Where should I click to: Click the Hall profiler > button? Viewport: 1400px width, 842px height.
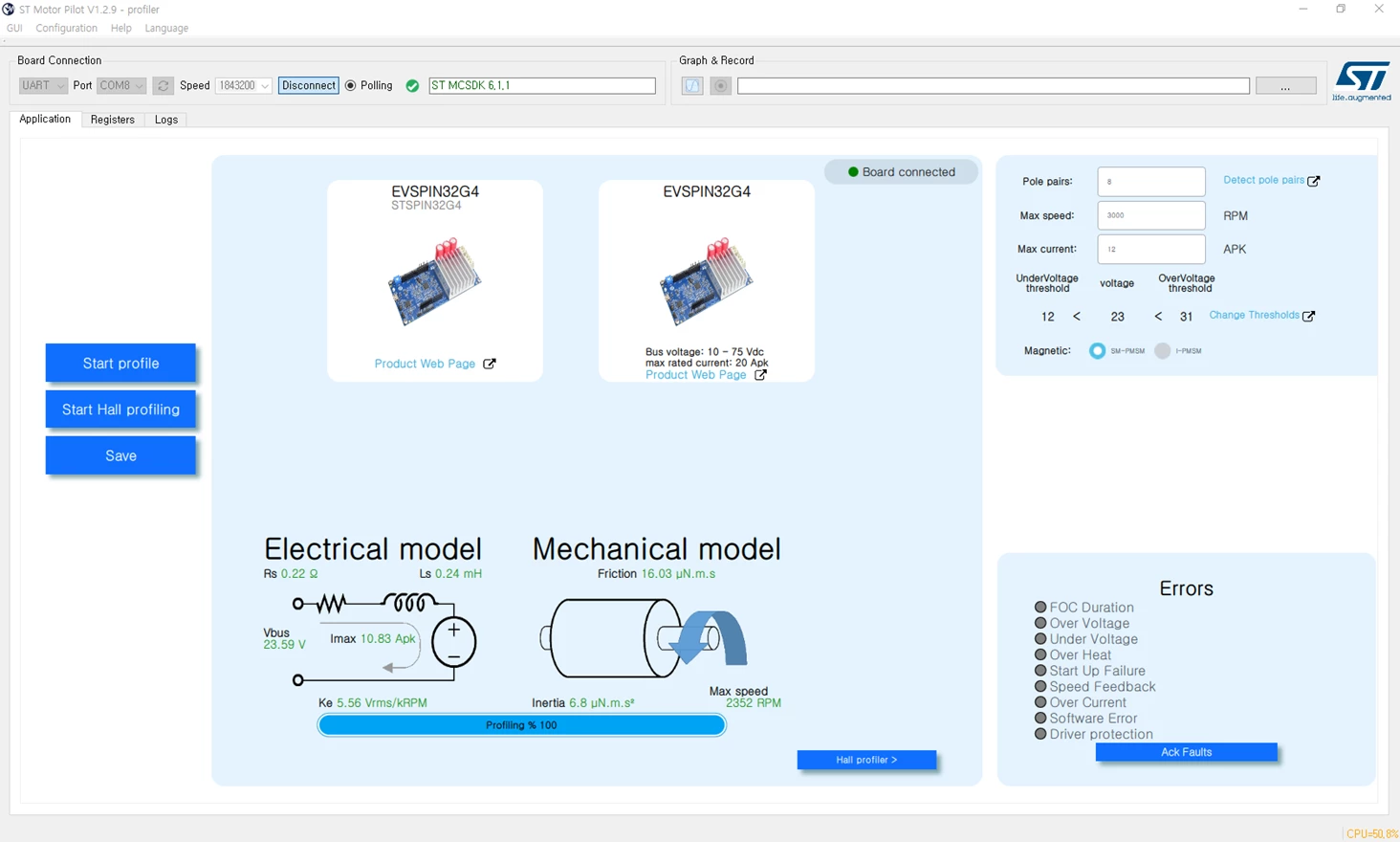(x=866, y=760)
